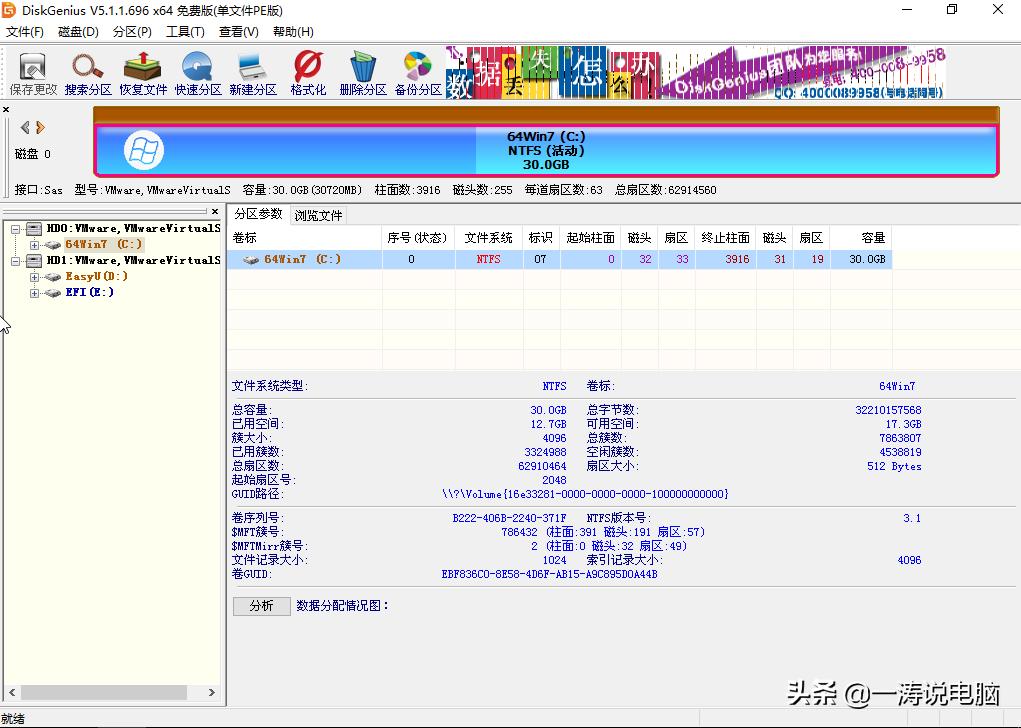Open the 帮助(H) menu
This screenshot has width=1021, height=728.
(291, 31)
